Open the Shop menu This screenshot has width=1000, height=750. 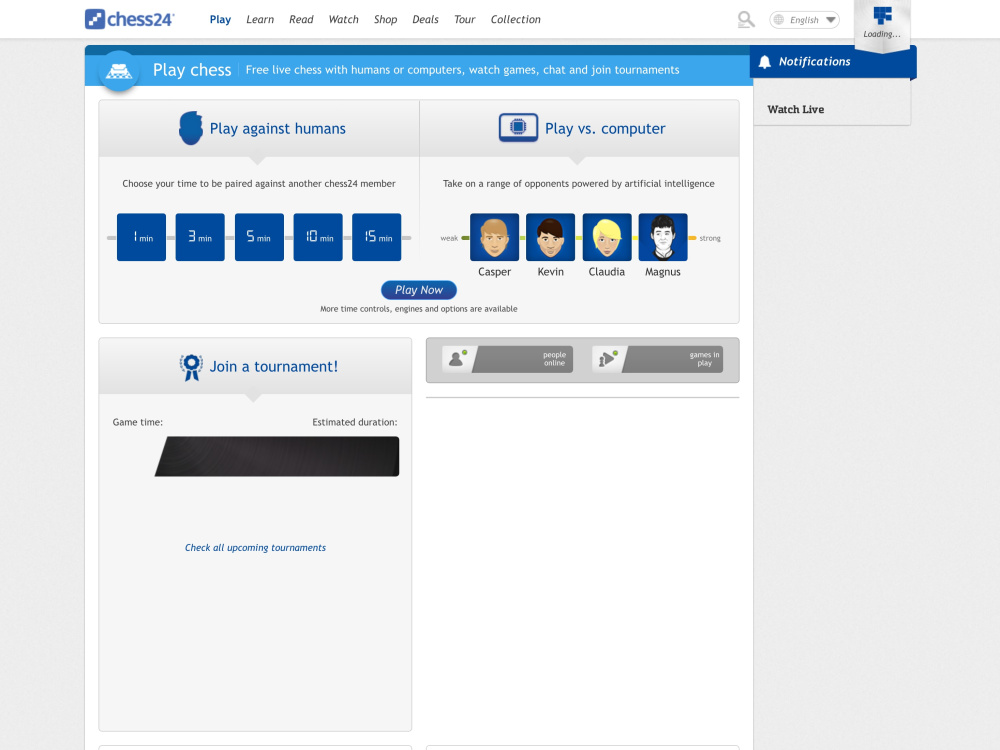pos(385,20)
